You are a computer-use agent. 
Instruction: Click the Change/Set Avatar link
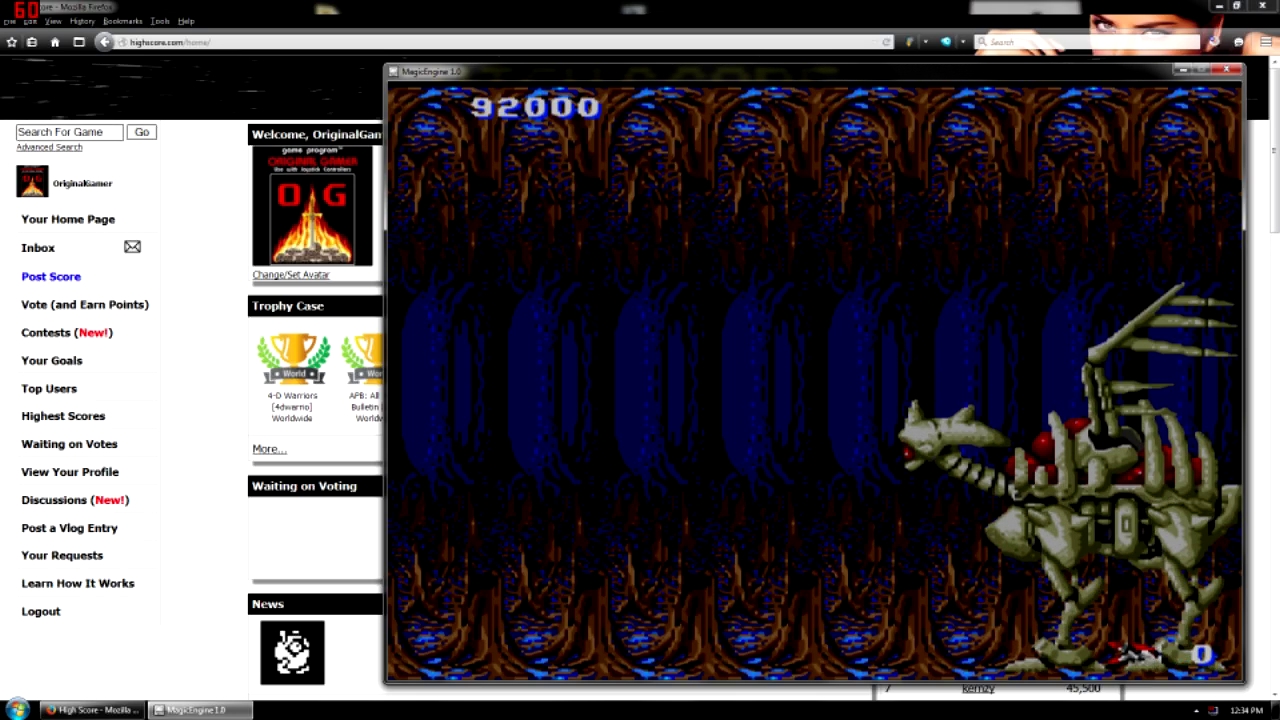(290, 275)
